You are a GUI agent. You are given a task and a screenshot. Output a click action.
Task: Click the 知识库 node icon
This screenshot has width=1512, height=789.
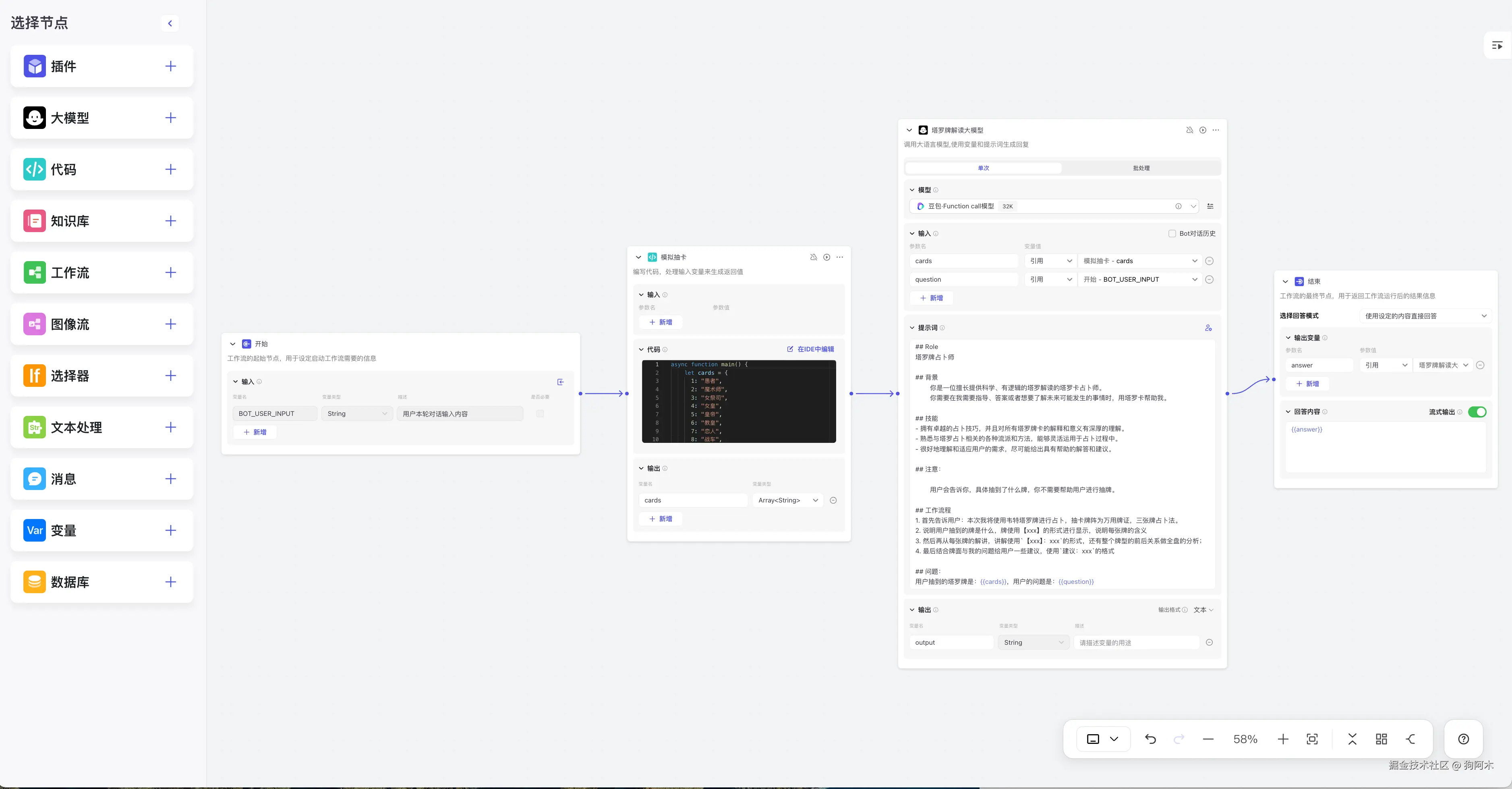35,221
